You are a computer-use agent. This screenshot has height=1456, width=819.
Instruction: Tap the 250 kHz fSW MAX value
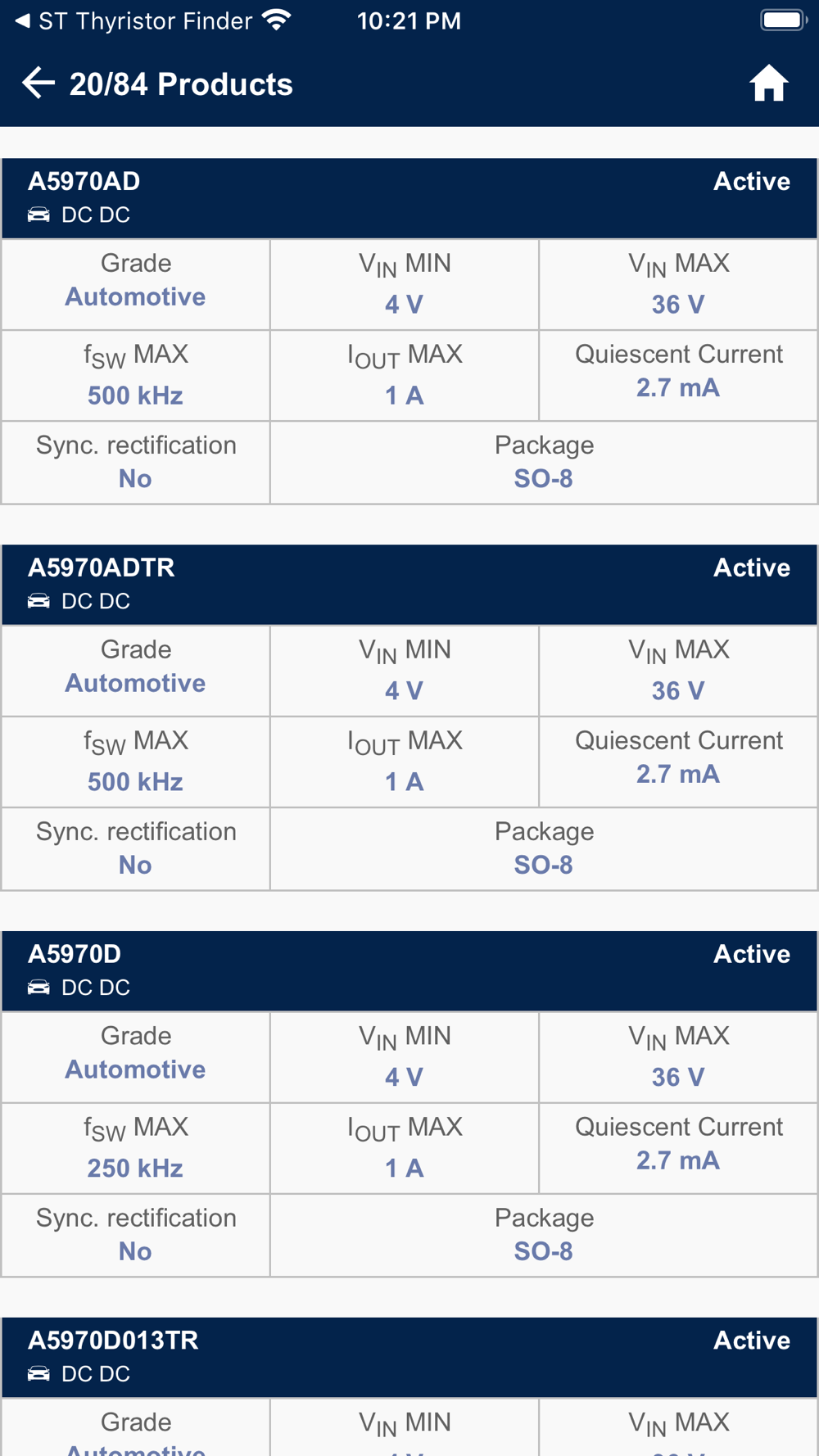[x=135, y=1168]
